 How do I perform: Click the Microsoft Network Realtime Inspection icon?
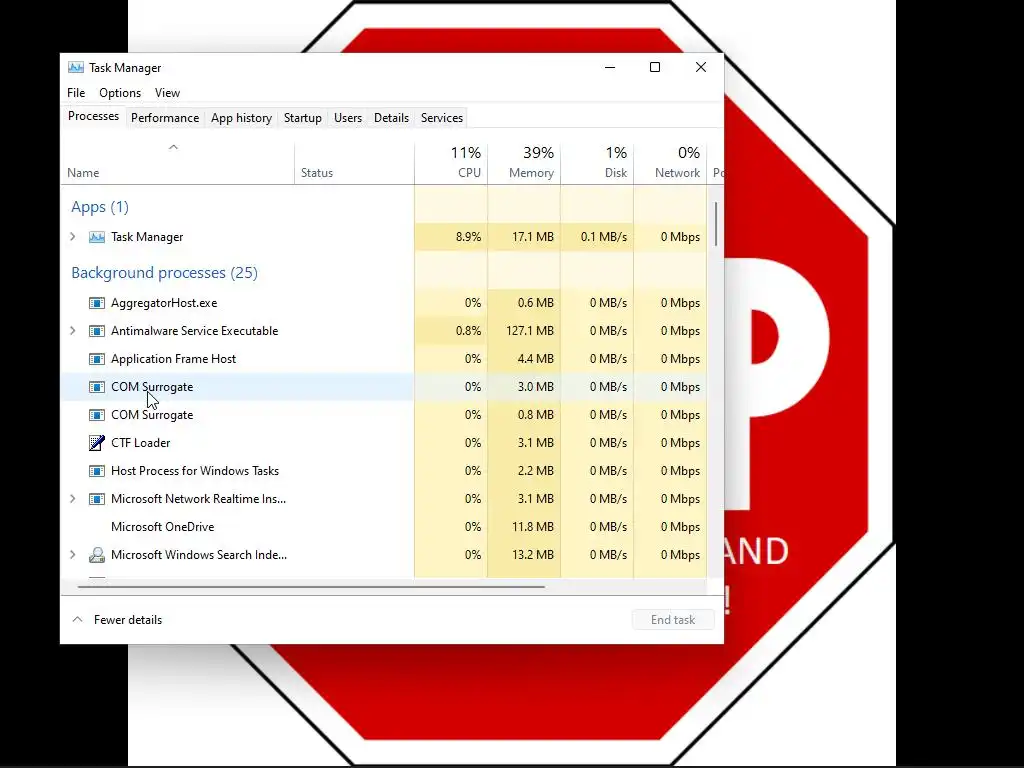pos(97,499)
